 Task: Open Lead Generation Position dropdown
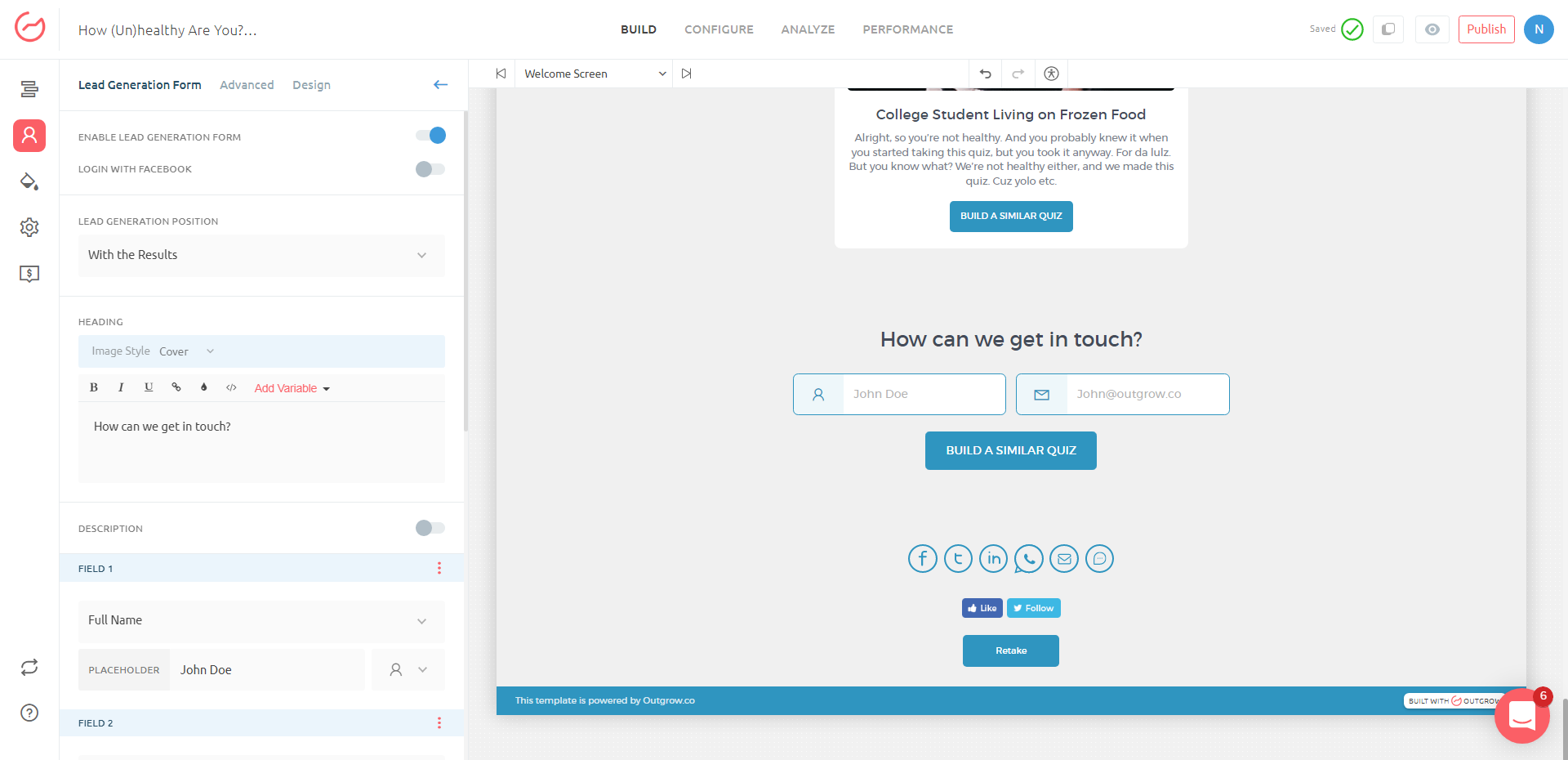pyautogui.click(x=261, y=255)
